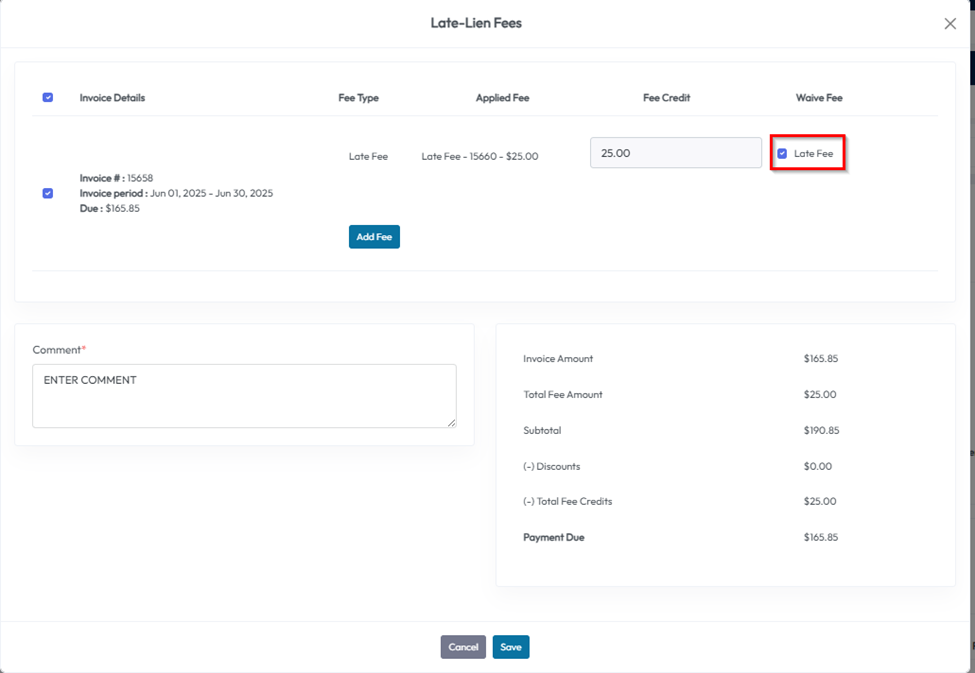Close the Late-Lien Fees dialog with the X

click(950, 24)
